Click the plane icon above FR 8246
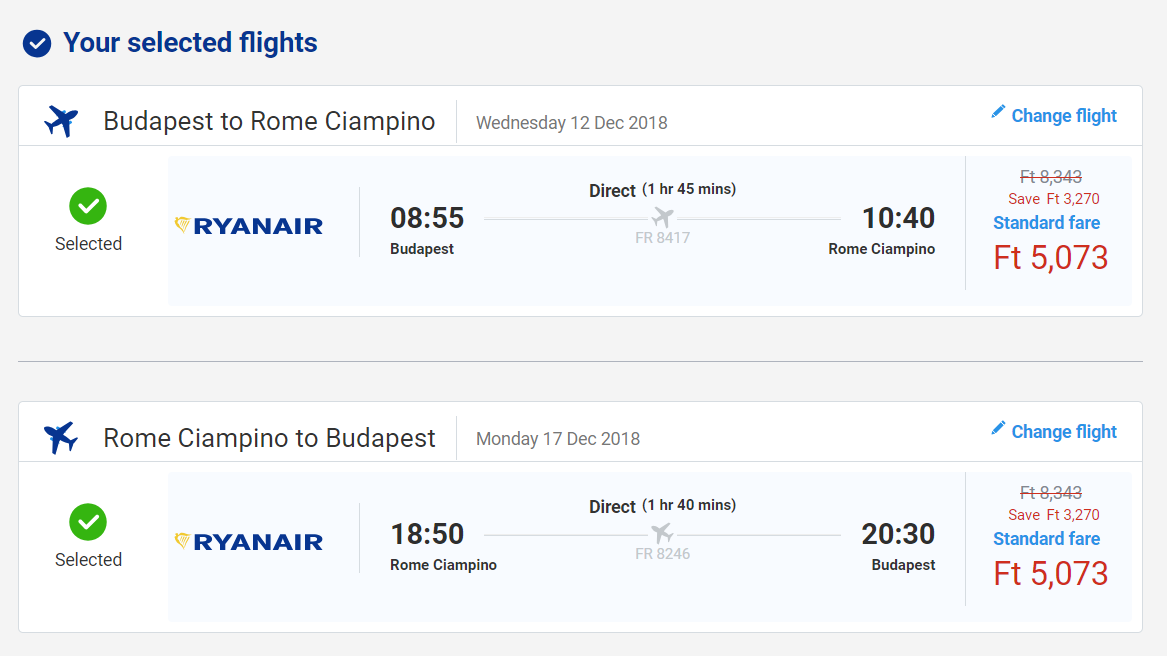The width and height of the screenshot is (1167, 656). coord(662,533)
